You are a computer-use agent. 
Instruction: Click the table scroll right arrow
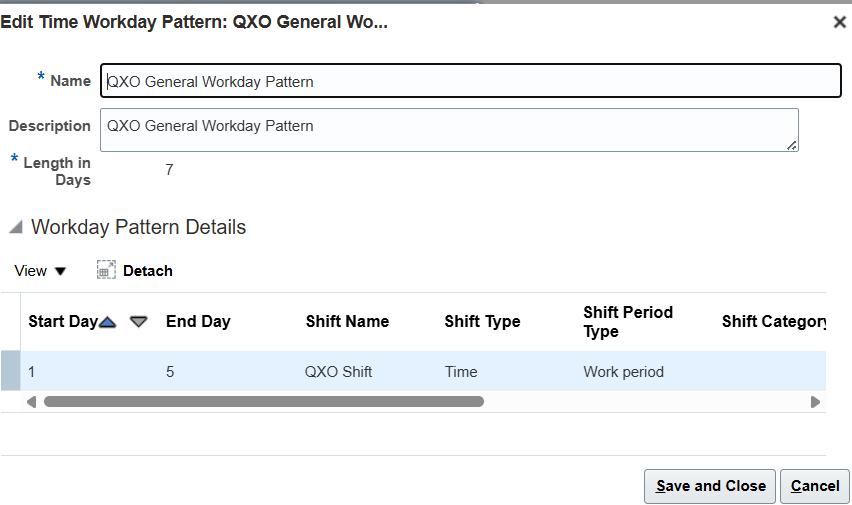(815, 402)
